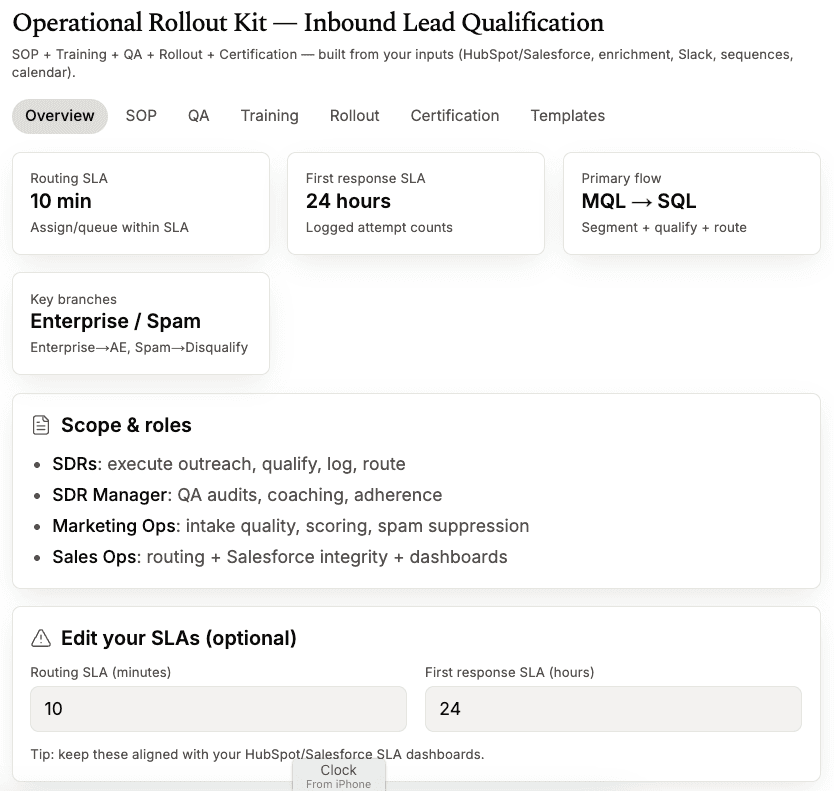This screenshot has width=834, height=791.
Task: Select the Key branches Enterprise / Spam card
Action: (141, 323)
